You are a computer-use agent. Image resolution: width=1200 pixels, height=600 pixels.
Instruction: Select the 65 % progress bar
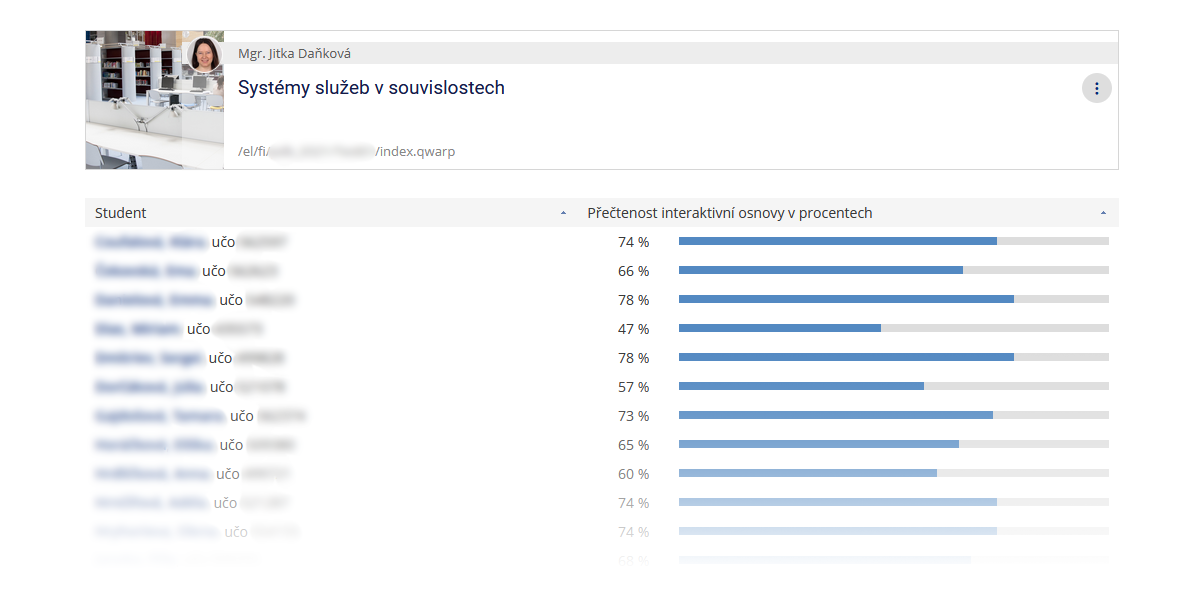pyautogui.click(x=893, y=444)
